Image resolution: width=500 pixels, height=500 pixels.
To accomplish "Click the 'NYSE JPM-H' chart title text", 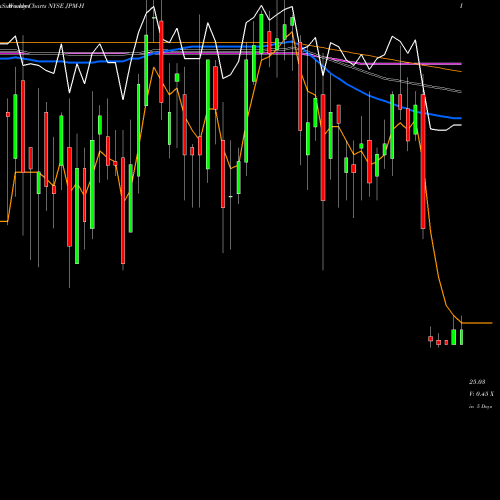I will [x=66, y=6].
